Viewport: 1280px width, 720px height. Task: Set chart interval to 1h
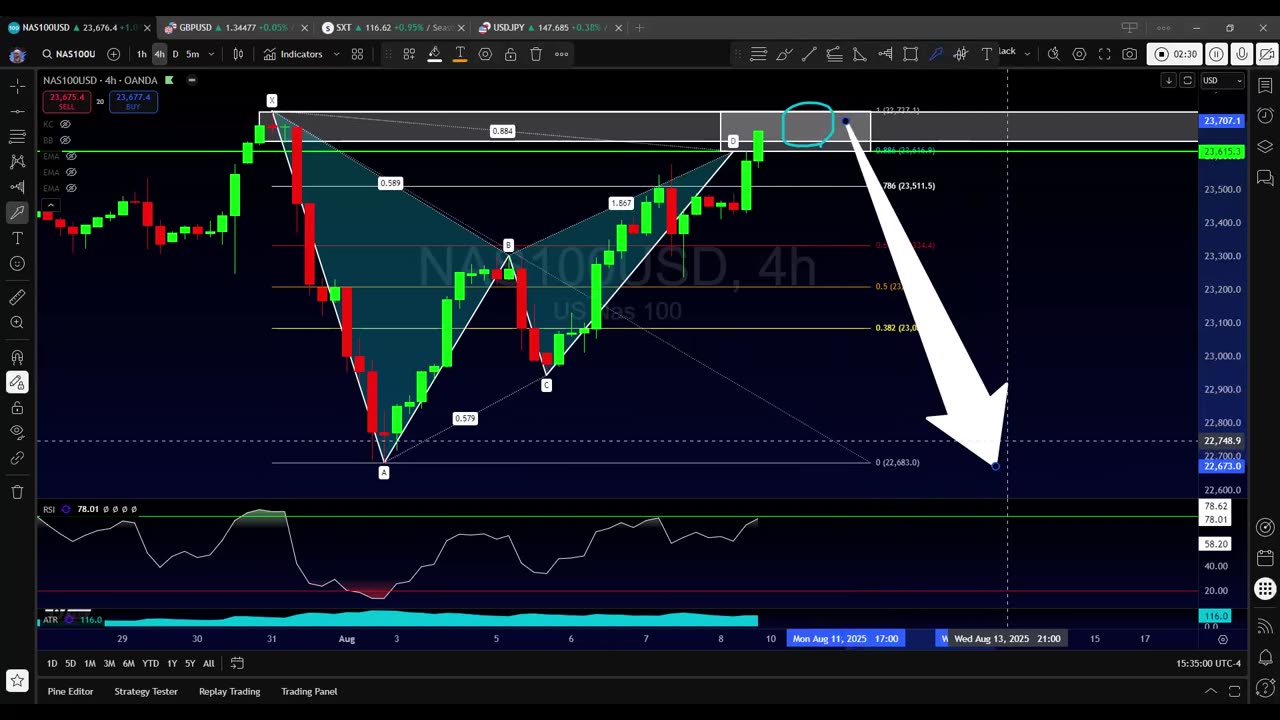pos(141,54)
